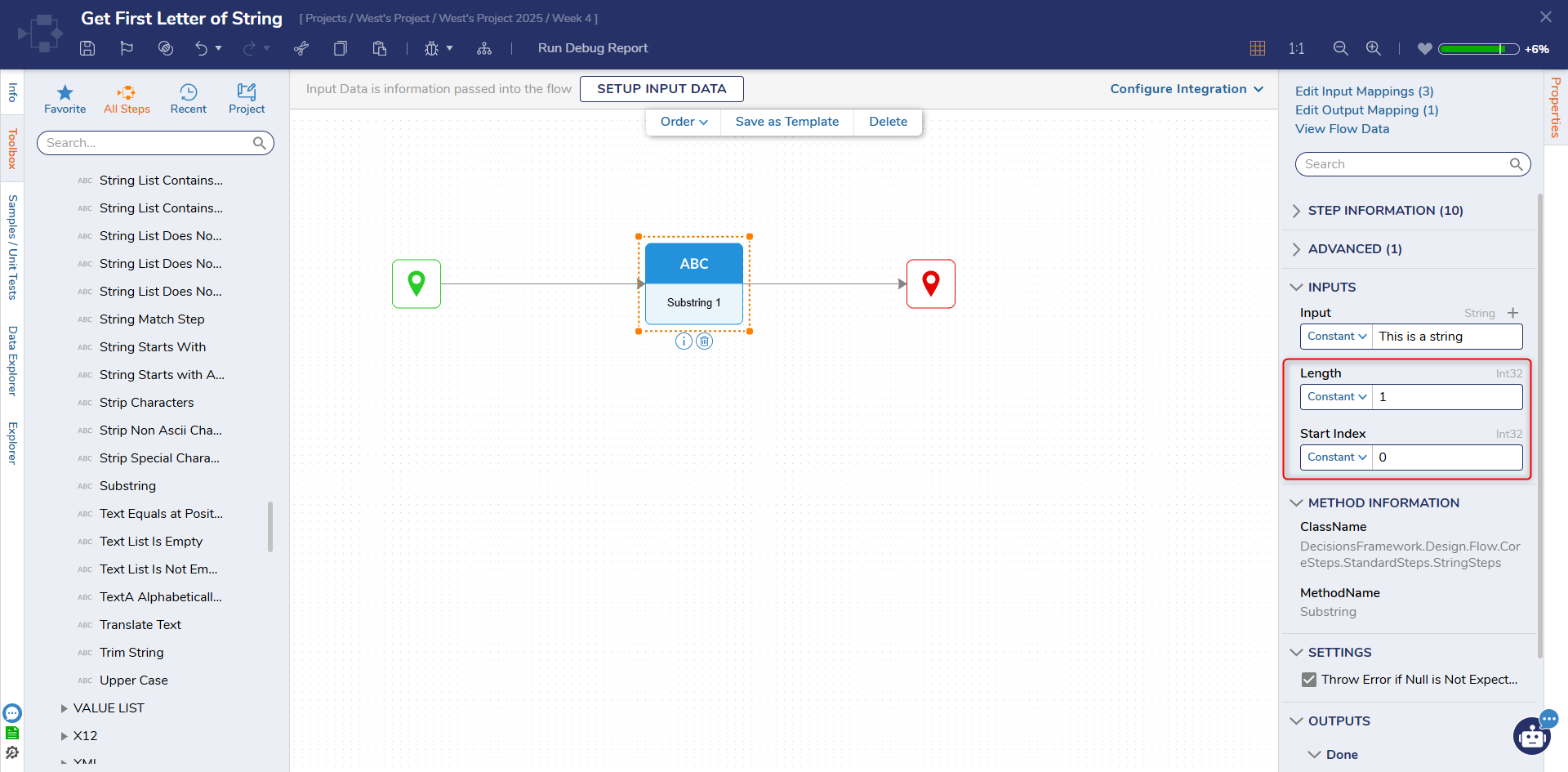The height and width of the screenshot is (772, 1568).
Task: Expand the STEP INFORMATION section
Action: tap(1385, 211)
